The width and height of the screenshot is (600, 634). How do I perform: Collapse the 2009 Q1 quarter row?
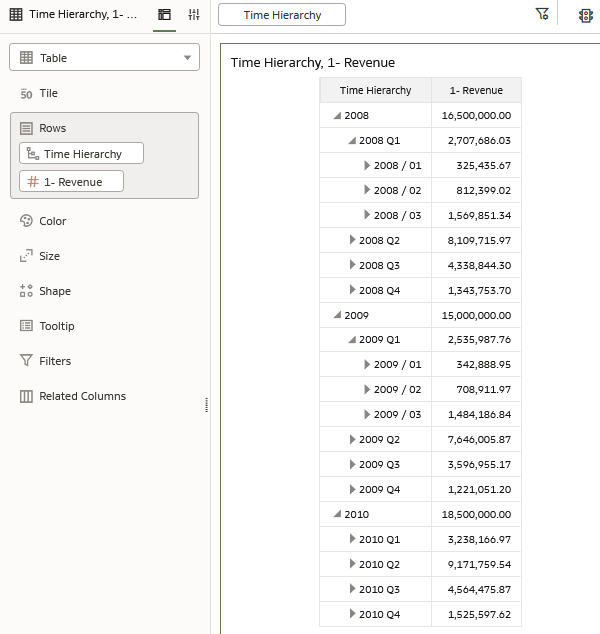pyautogui.click(x=352, y=340)
